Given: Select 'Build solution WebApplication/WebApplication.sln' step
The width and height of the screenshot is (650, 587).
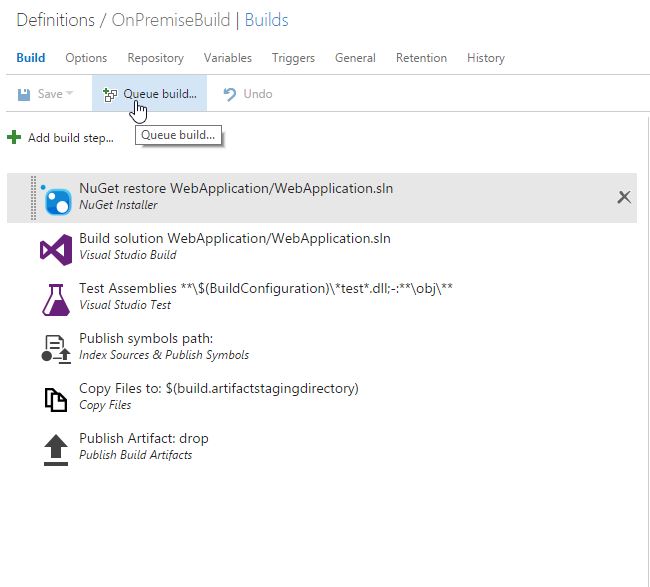Looking at the screenshot, I should point(235,238).
